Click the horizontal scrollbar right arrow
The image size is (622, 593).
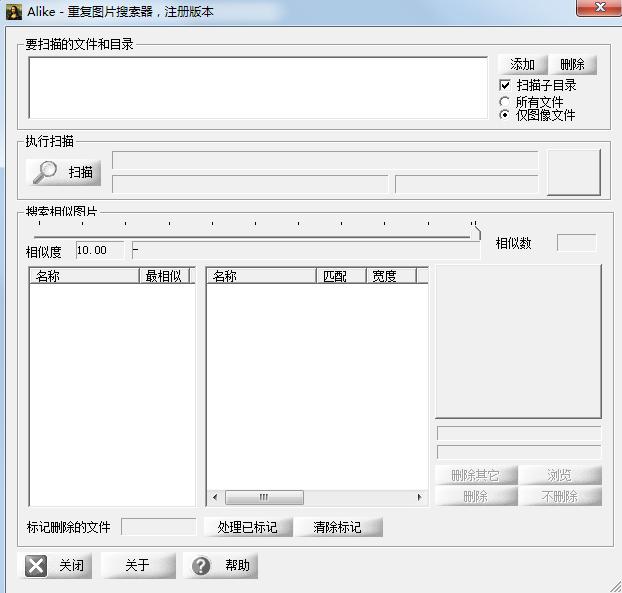coord(420,497)
